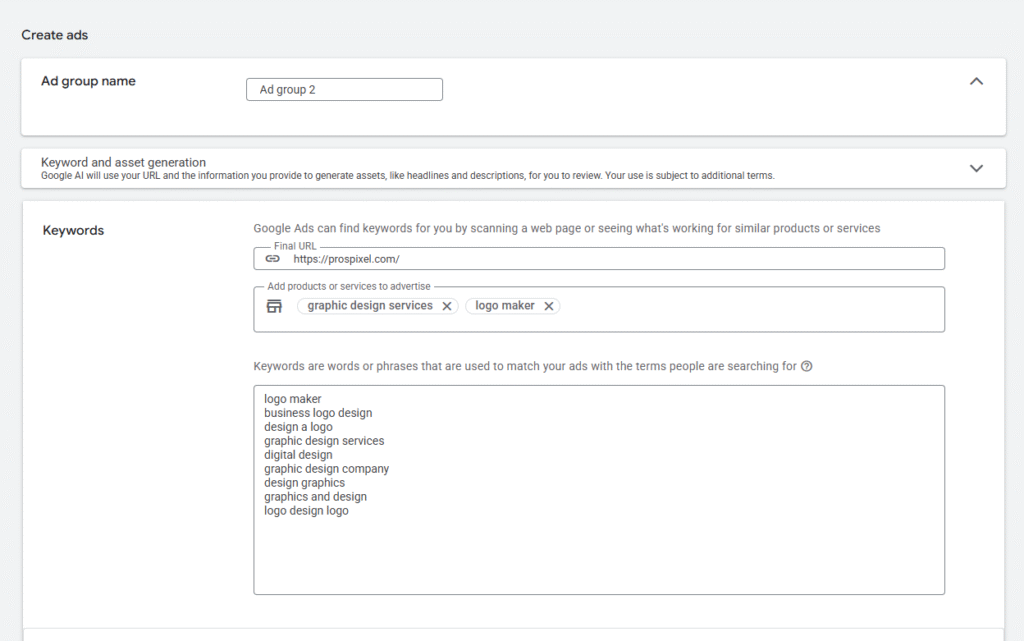The width and height of the screenshot is (1024, 641).
Task: Click the "Keyword and asset generation" heading
Action: coord(123,162)
